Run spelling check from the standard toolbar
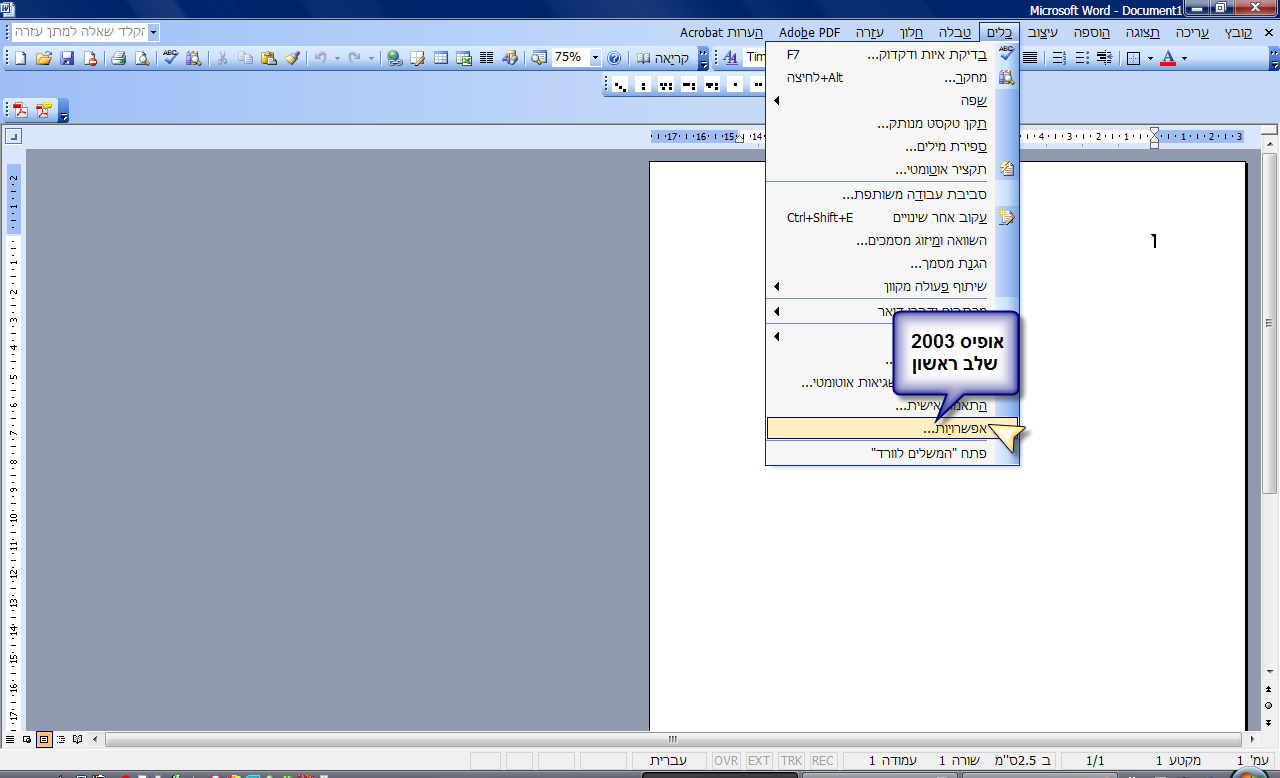Viewport: 1280px width, 778px height. 170,58
